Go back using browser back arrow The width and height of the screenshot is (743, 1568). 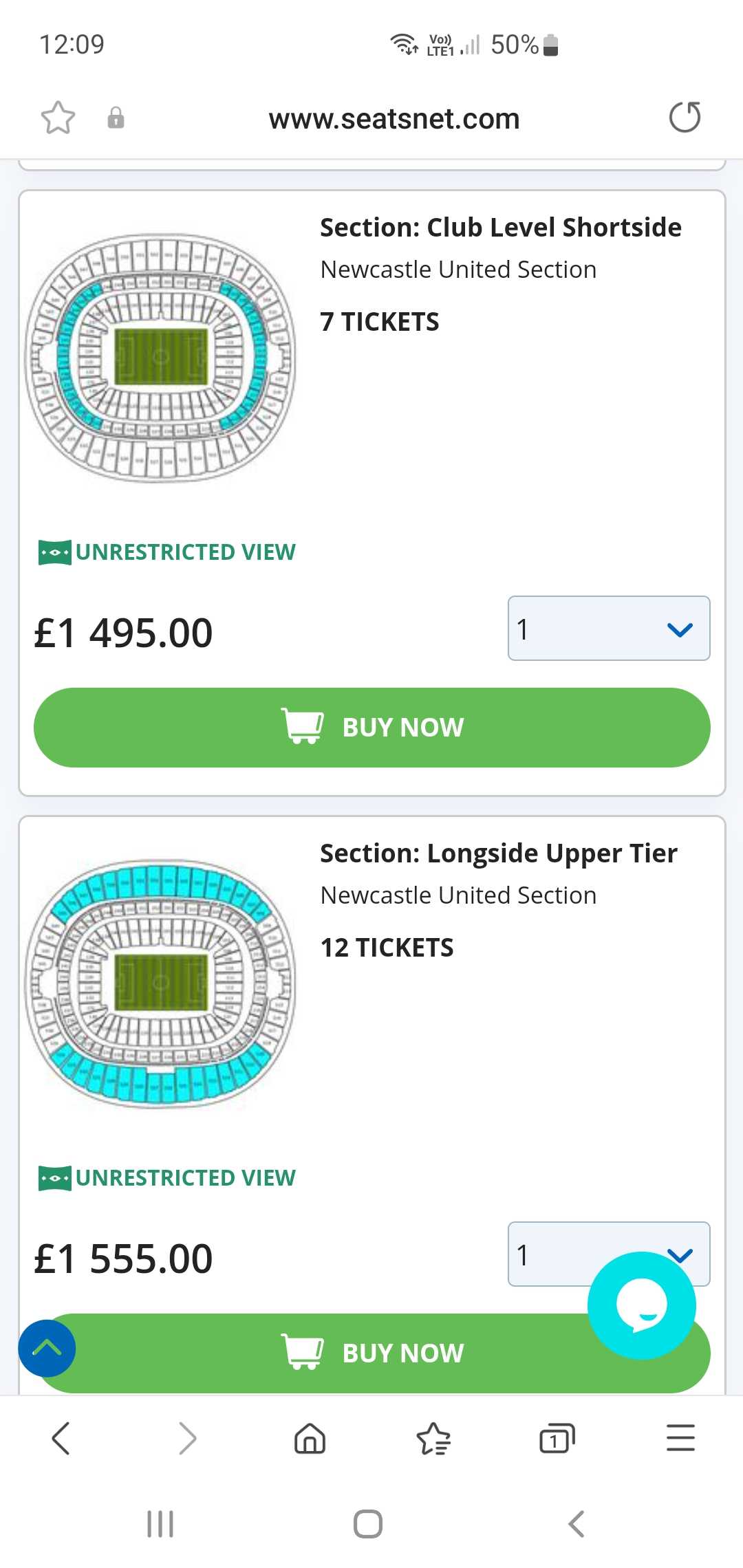tap(61, 1438)
